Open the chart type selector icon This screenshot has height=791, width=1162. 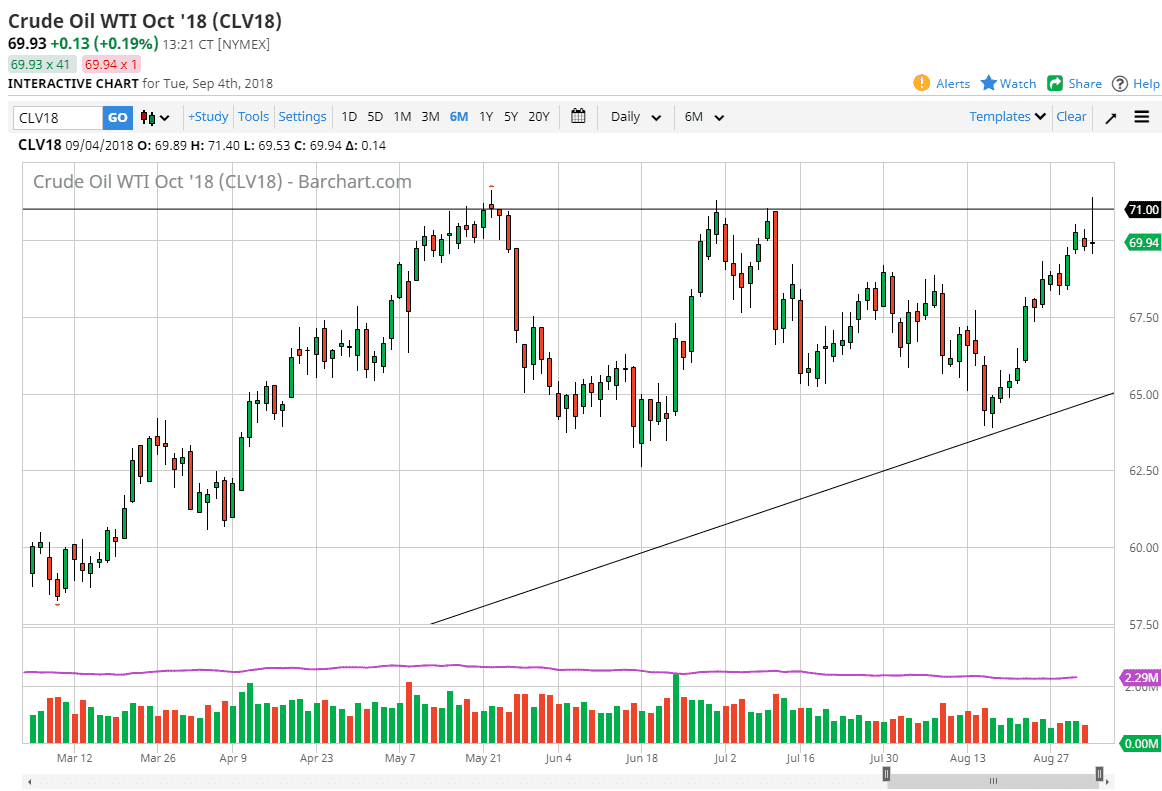click(152, 117)
